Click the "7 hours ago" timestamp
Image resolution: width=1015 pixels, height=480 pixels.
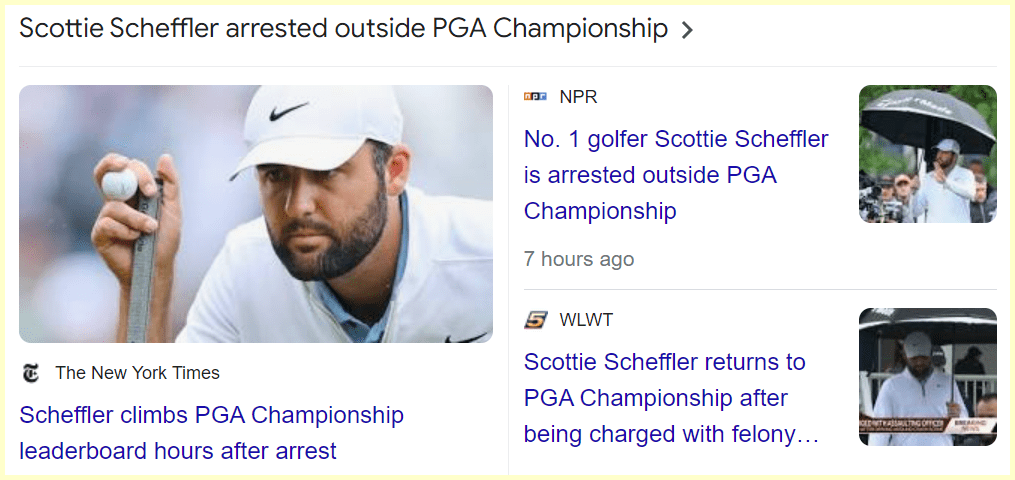578,259
